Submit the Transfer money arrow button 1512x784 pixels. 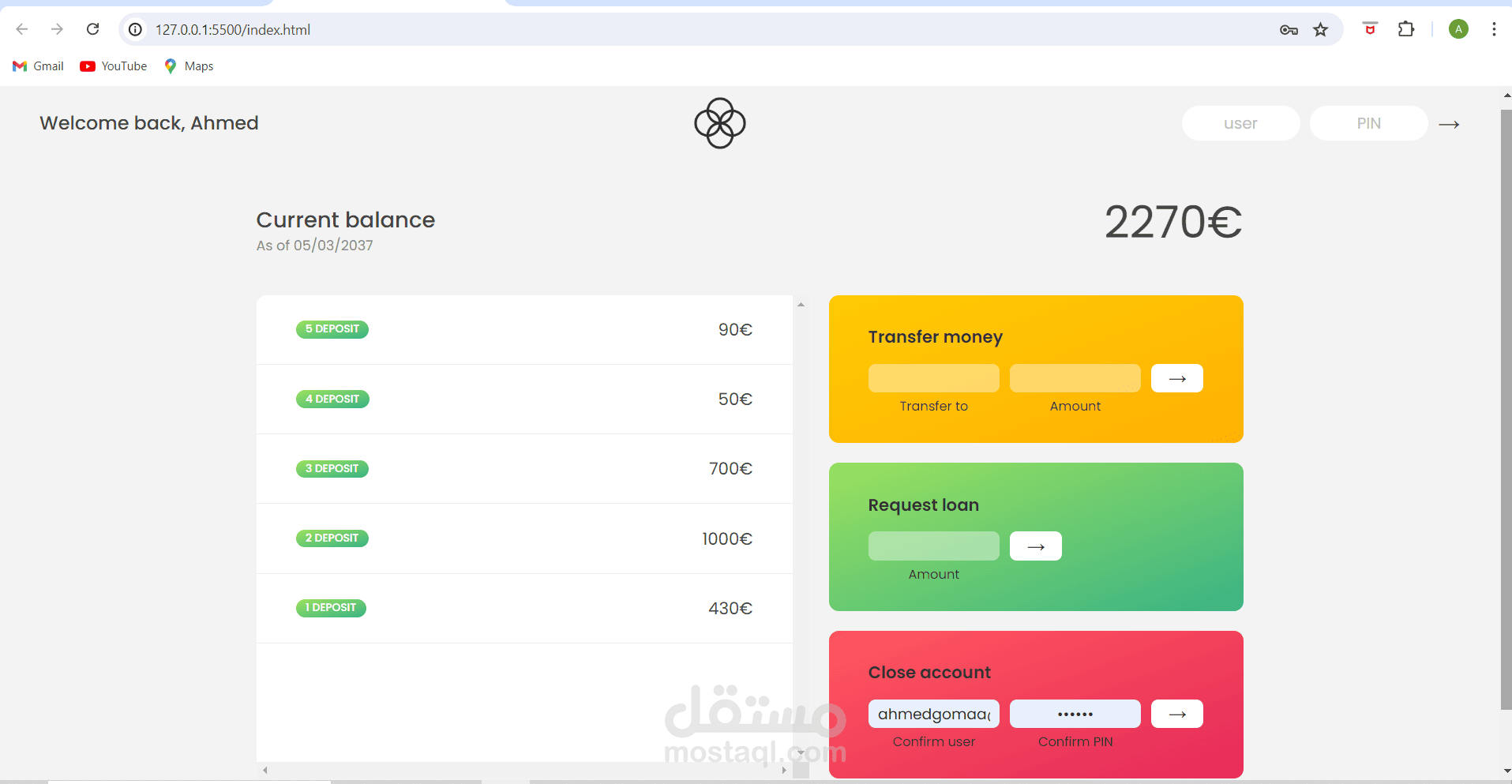(x=1176, y=378)
